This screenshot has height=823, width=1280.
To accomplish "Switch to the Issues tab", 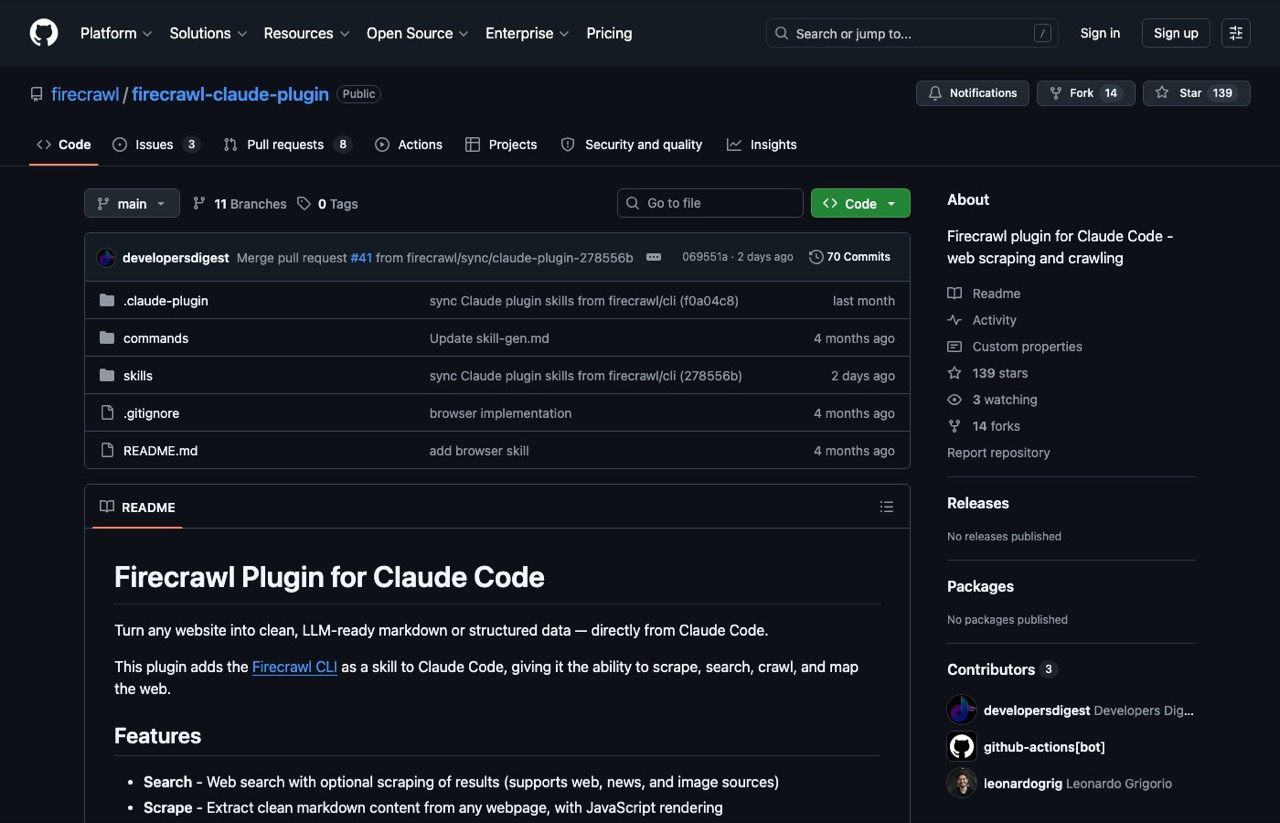I will 156,144.
